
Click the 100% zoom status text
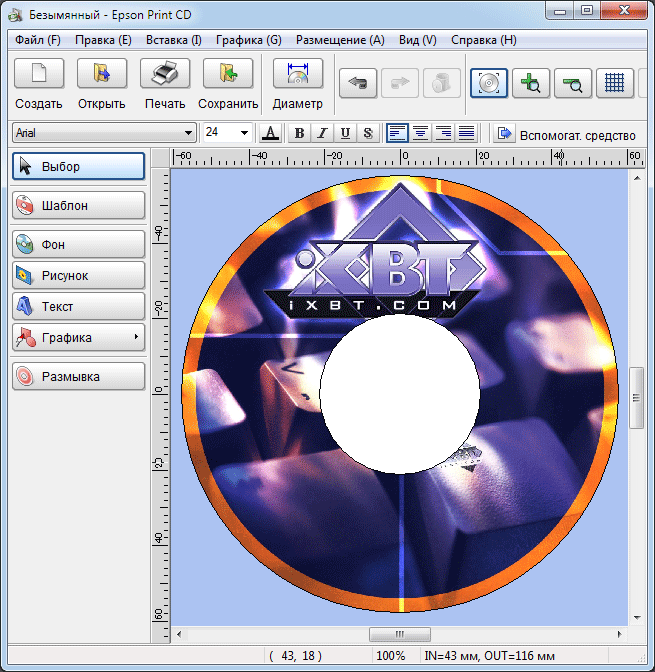point(391,656)
